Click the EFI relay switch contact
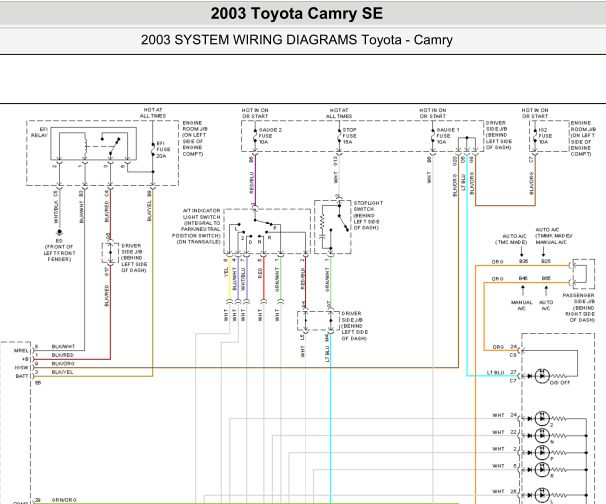Viewport: 606px width, 504px height. (111, 145)
